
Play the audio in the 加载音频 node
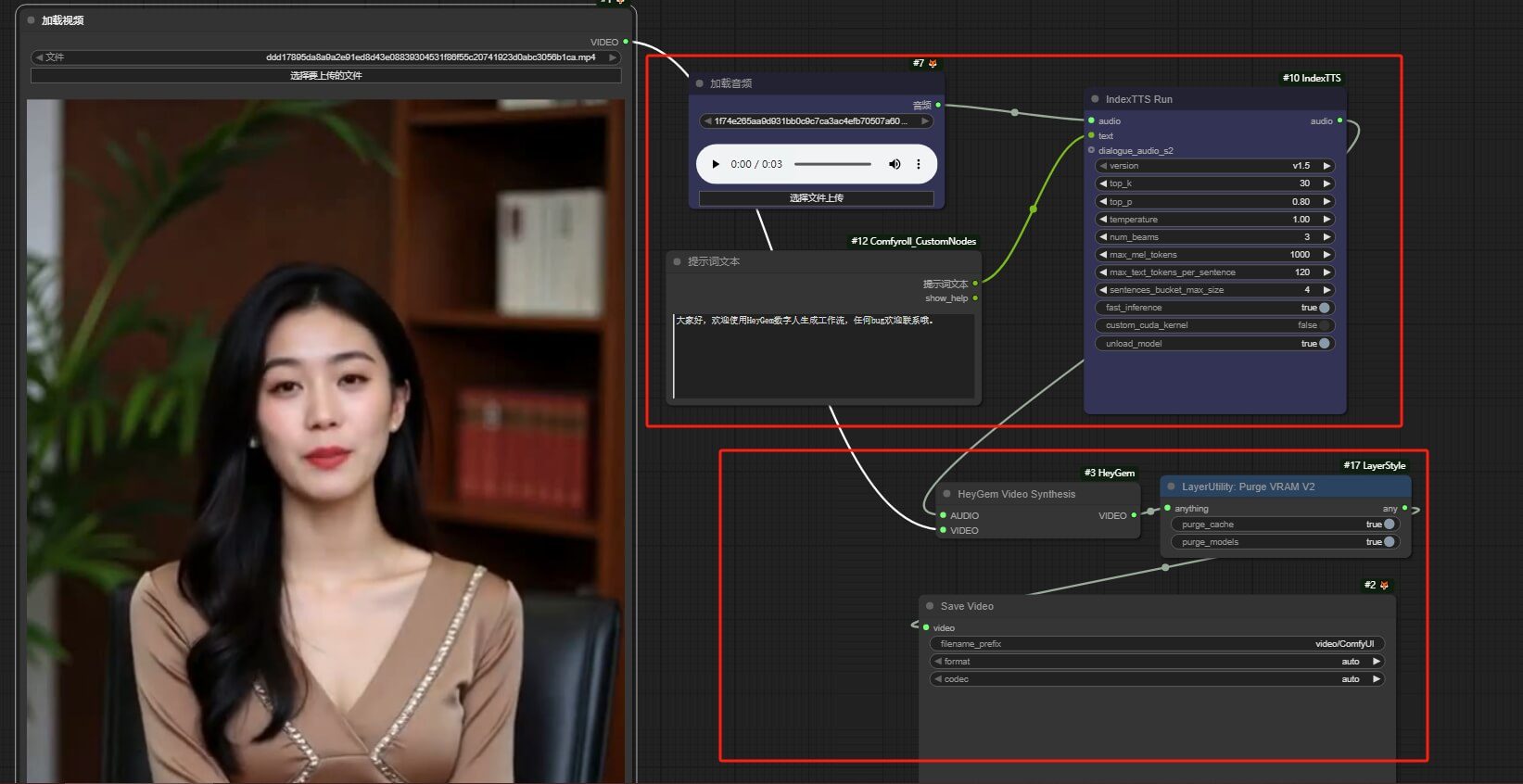[716, 164]
